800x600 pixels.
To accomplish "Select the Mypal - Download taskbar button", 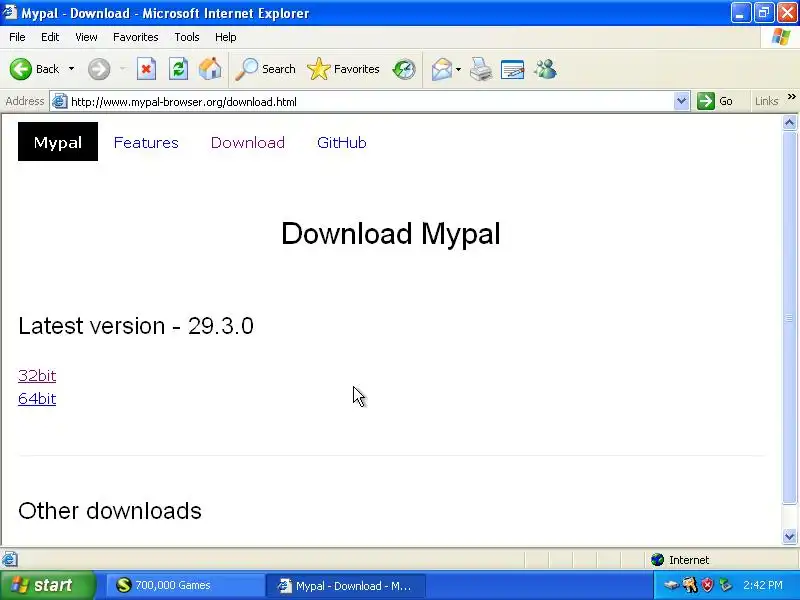I will [345, 585].
